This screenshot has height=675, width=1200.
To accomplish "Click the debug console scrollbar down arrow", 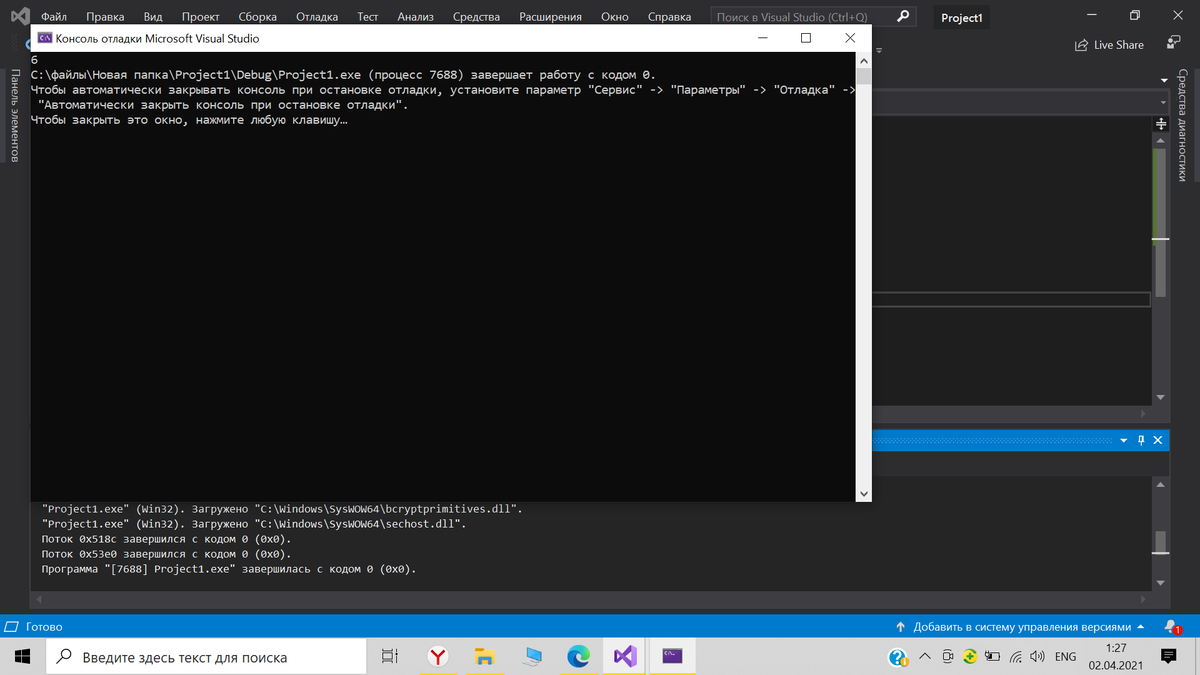I will 864,492.
